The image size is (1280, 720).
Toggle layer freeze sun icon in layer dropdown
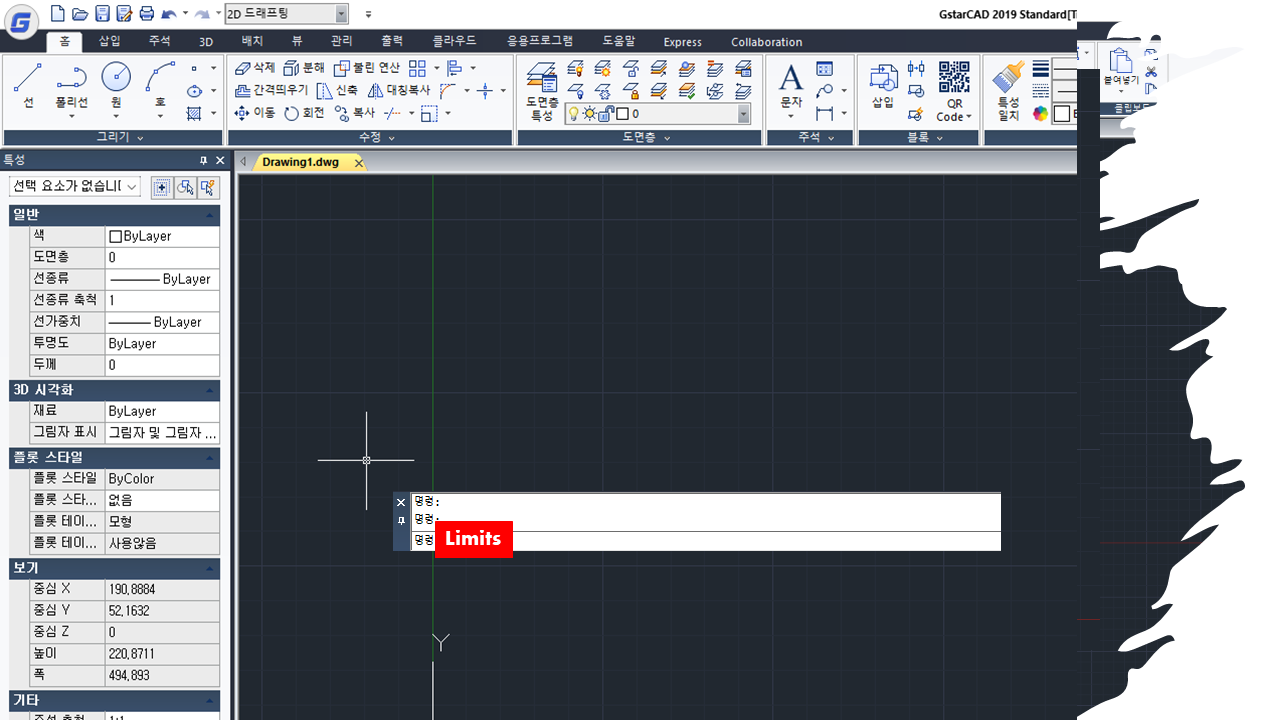(589, 114)
